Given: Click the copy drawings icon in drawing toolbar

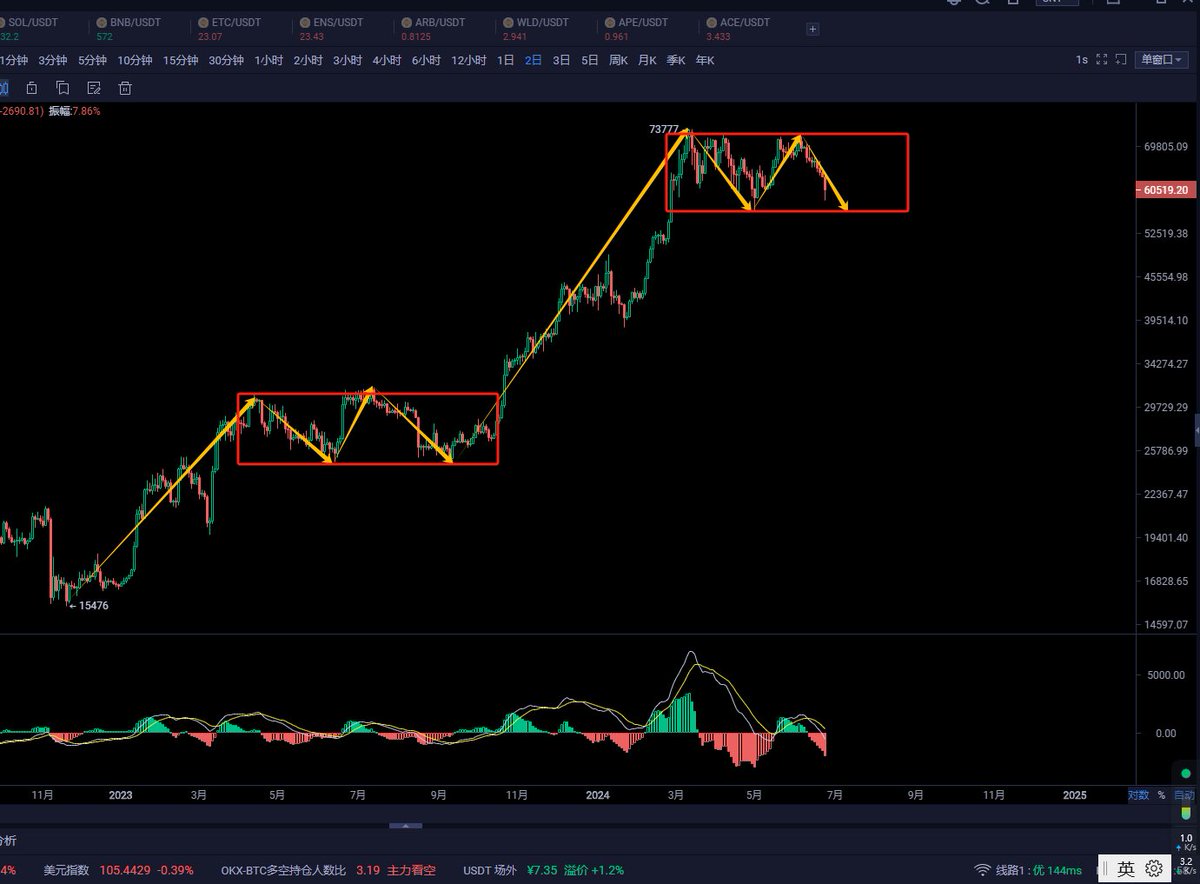Looking at the screenshot, I should (63, 88).
